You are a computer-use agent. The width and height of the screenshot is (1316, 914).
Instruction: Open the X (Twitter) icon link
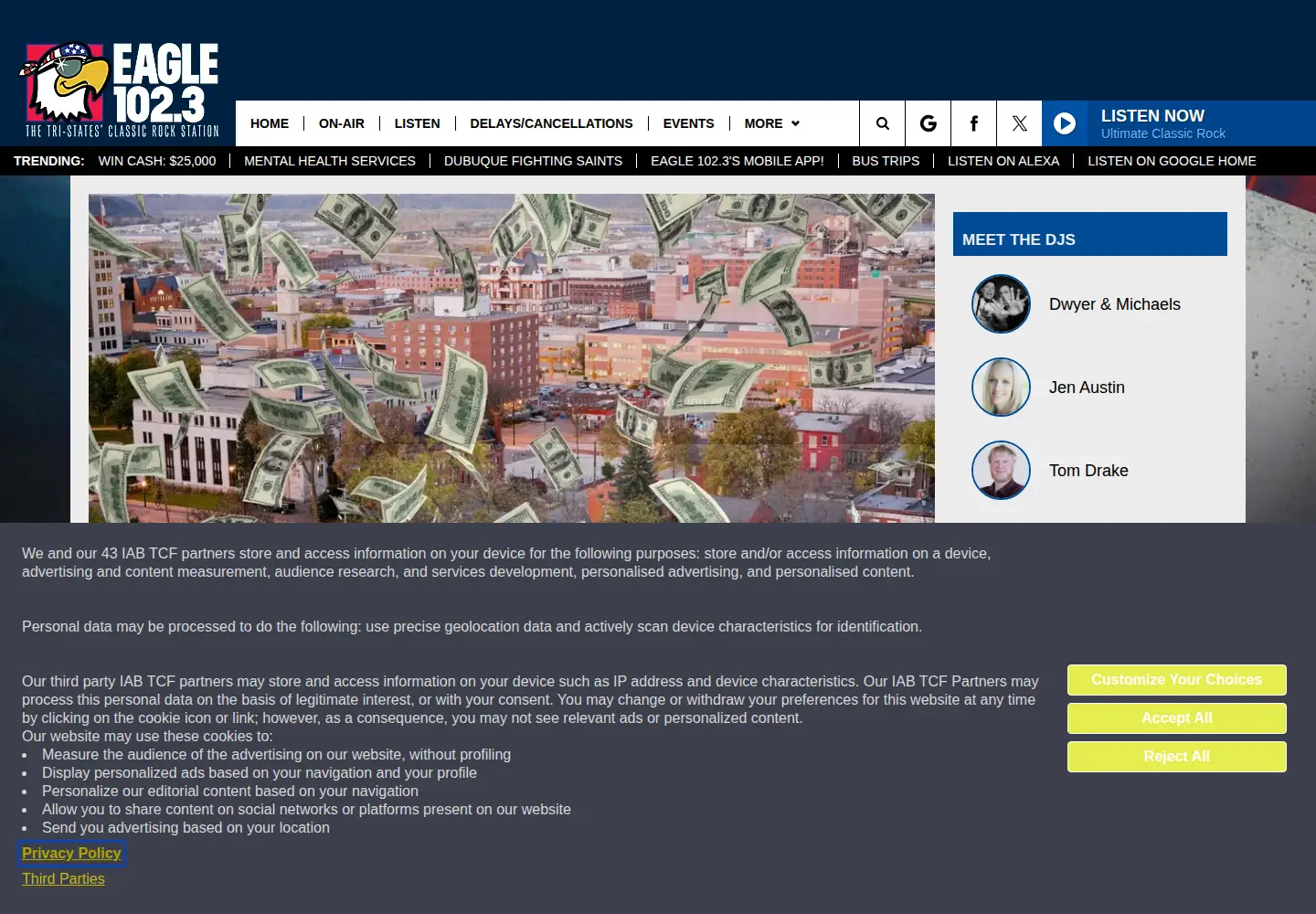coord(1019,123)
